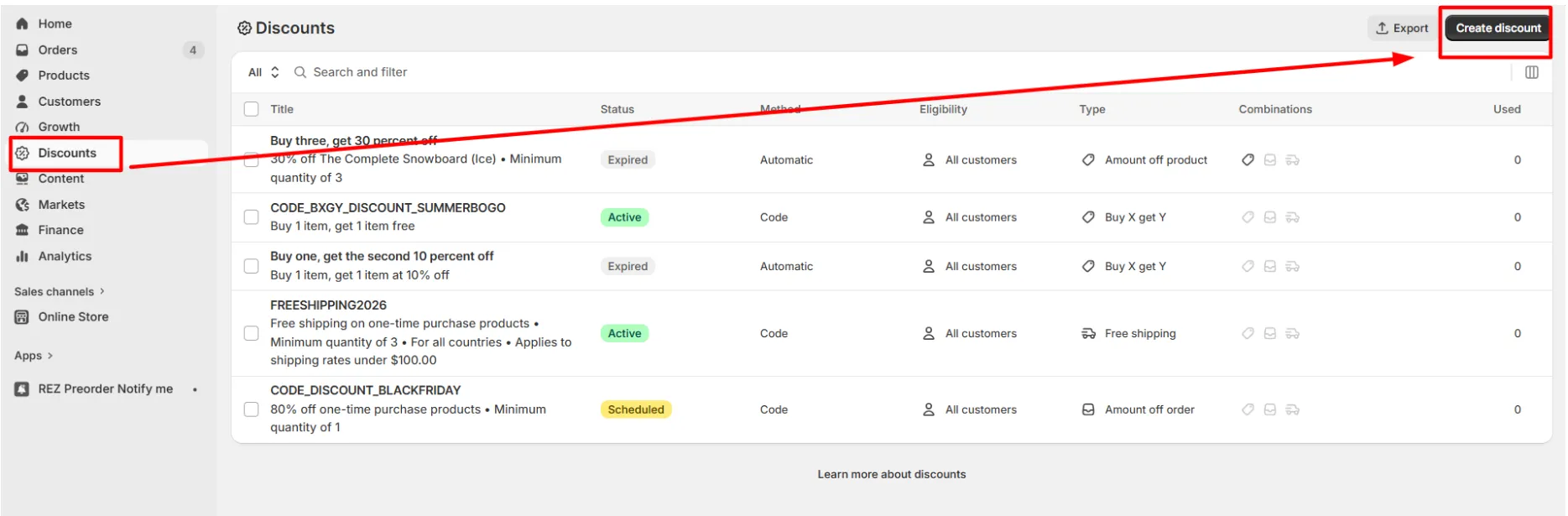Click the Discounts page header icon
1568x516 pixels.
[244, 29]
